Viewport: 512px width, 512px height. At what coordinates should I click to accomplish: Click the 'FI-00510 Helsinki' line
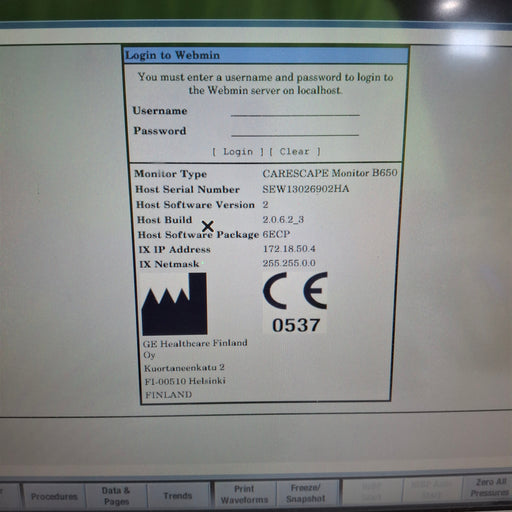185,381
